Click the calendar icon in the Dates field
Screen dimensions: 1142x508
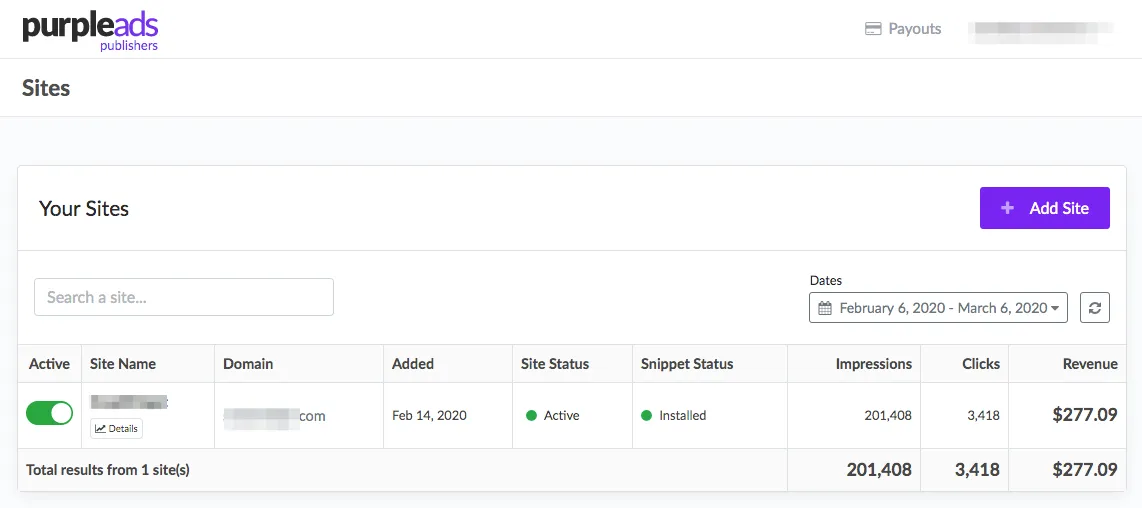point(825,308)
